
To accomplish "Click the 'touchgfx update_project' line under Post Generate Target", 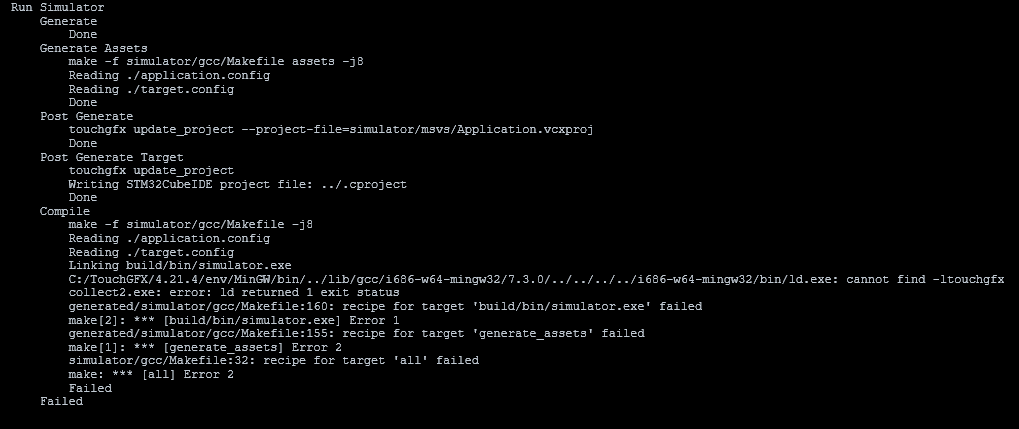I will coord(151,170).
